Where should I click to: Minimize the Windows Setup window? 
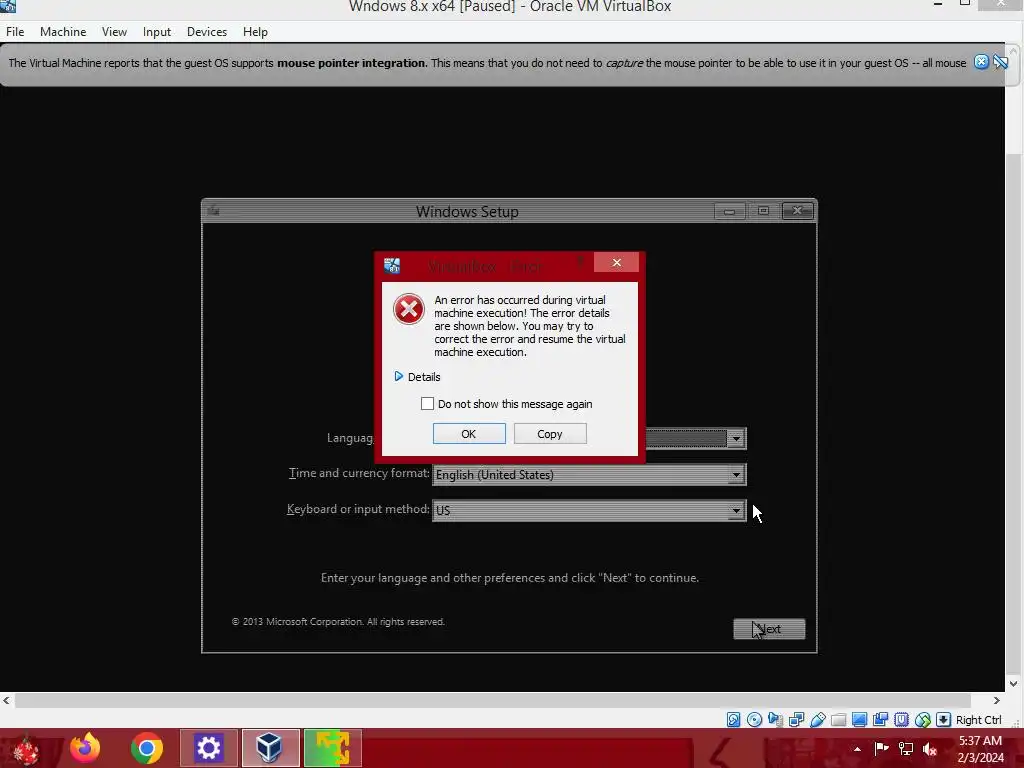tap(729, 210)
